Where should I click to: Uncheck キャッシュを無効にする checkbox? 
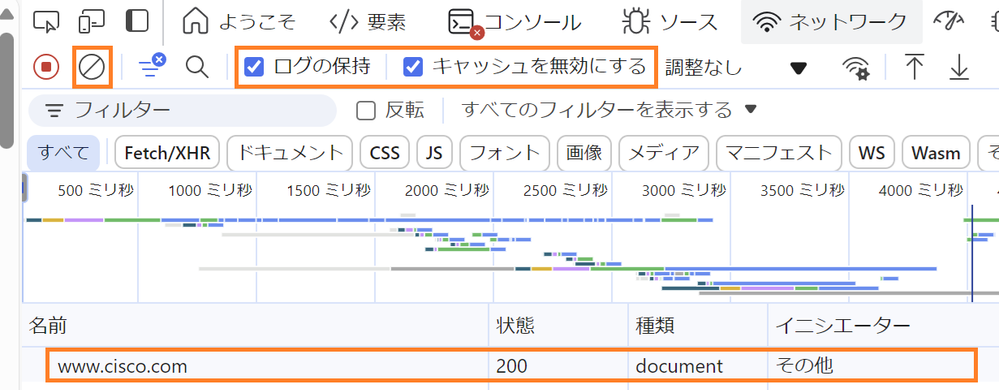point(413,66)
